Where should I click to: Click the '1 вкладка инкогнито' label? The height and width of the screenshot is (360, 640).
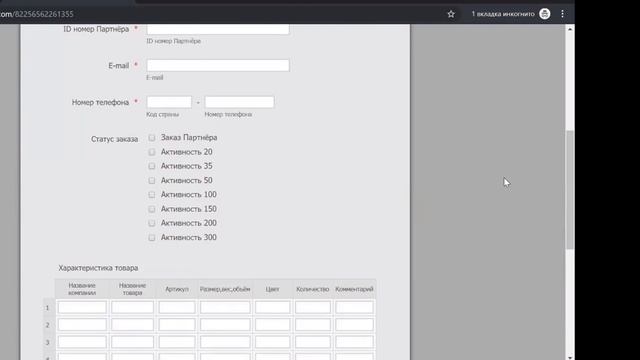click(x=503, y=14)
